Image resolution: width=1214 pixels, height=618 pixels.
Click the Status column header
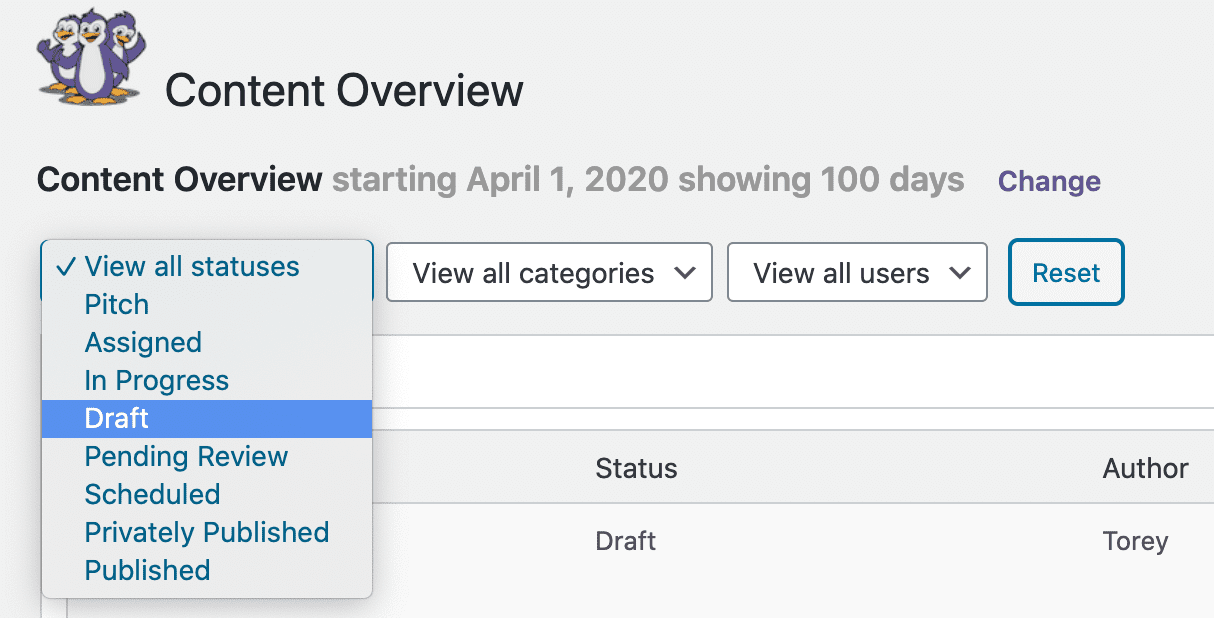click(636, 468)
